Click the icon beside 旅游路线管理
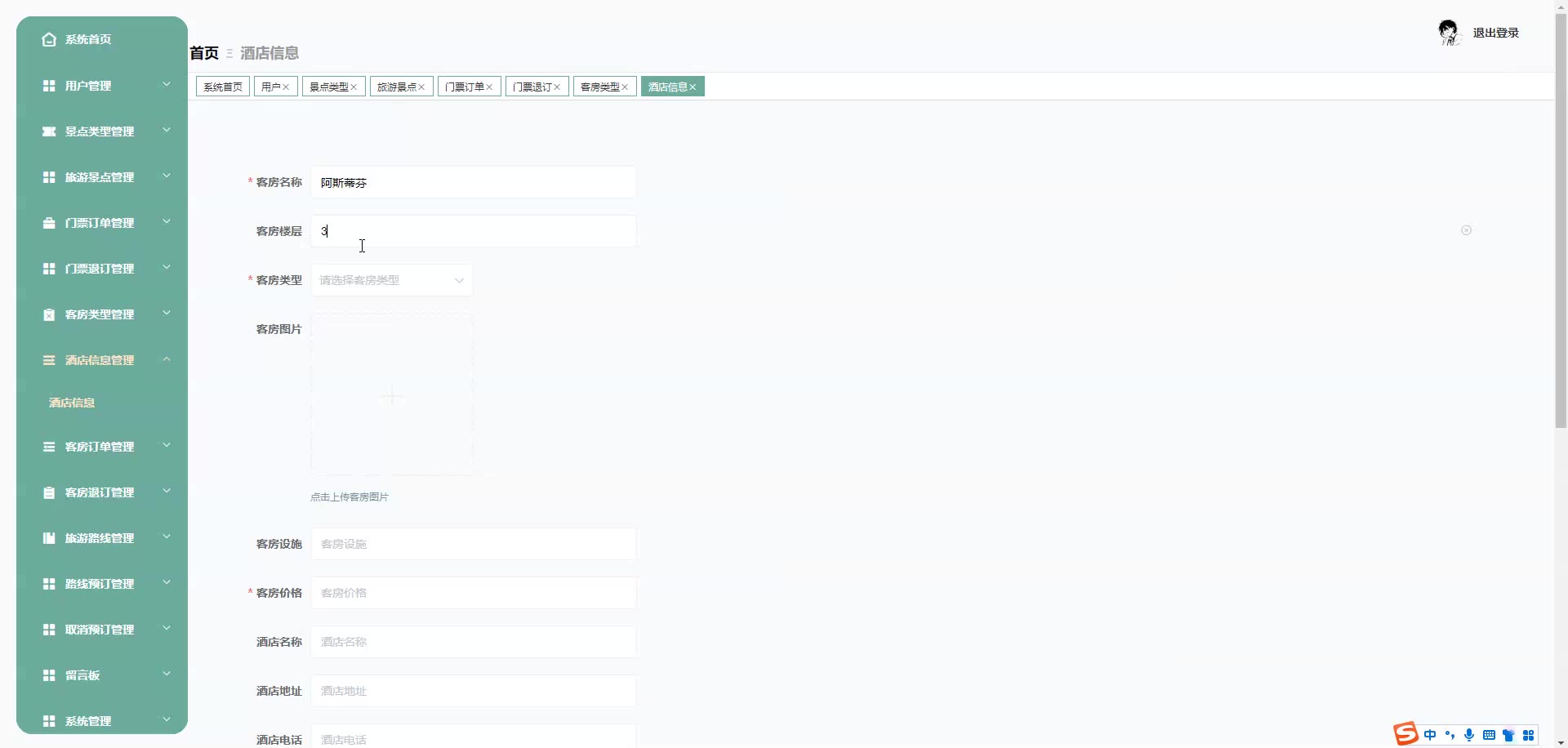Image resolution: width=1568 pixels, height=748 pixels. (x=49, y=538)
